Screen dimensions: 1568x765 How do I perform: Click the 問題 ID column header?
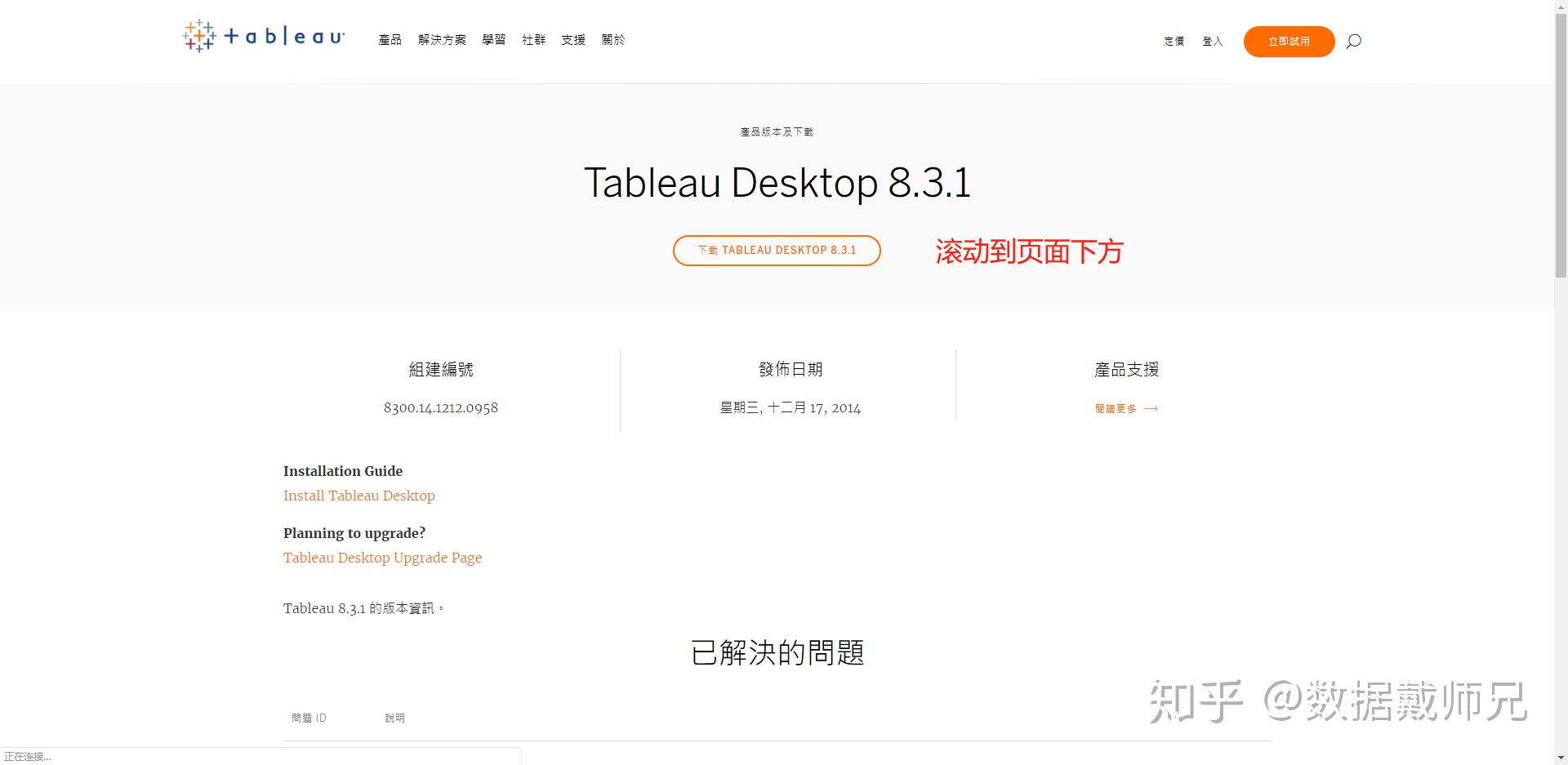tap(309, 718)
